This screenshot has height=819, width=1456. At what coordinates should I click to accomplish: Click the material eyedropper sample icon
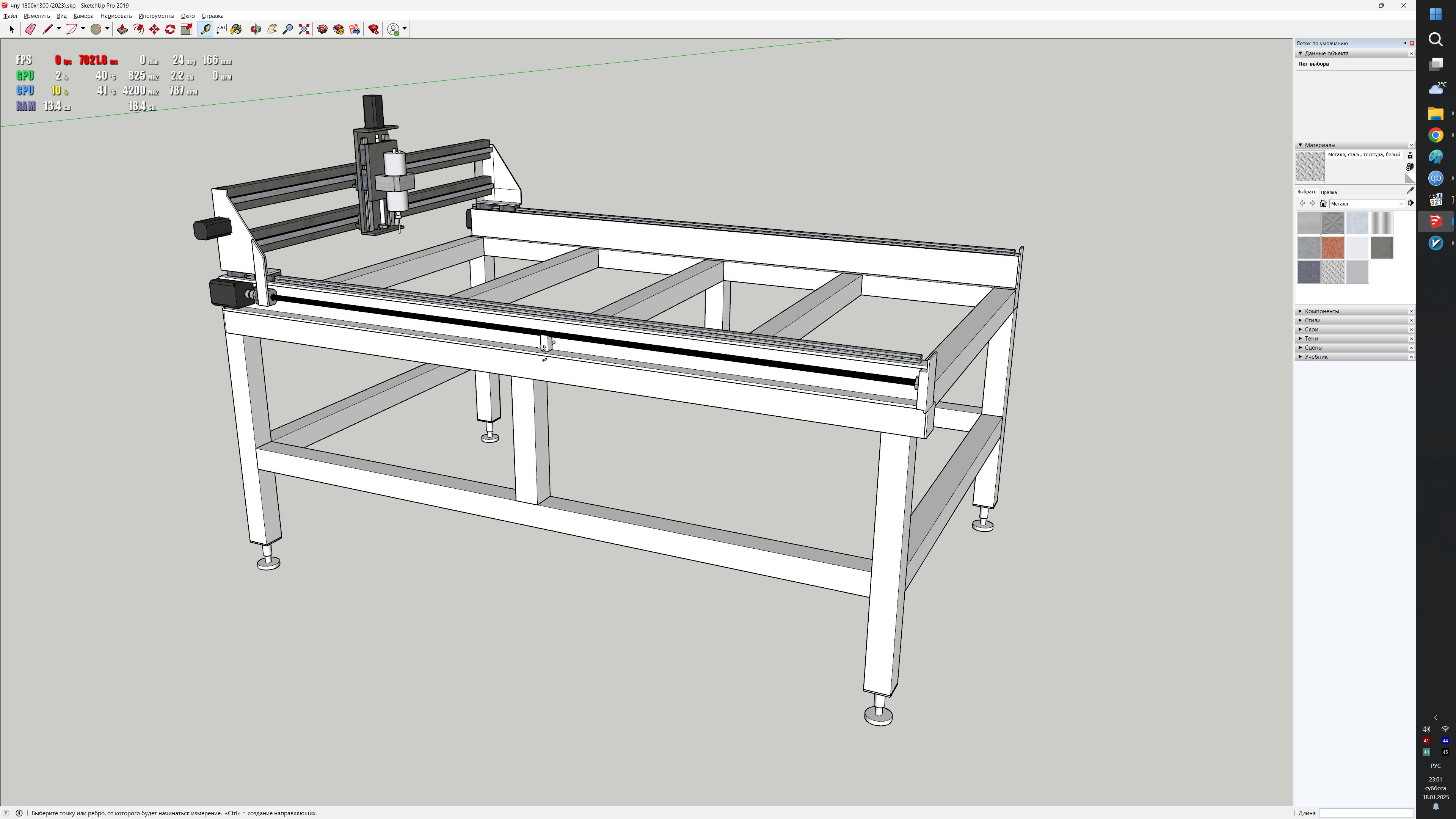click(x=1410, y=191)
